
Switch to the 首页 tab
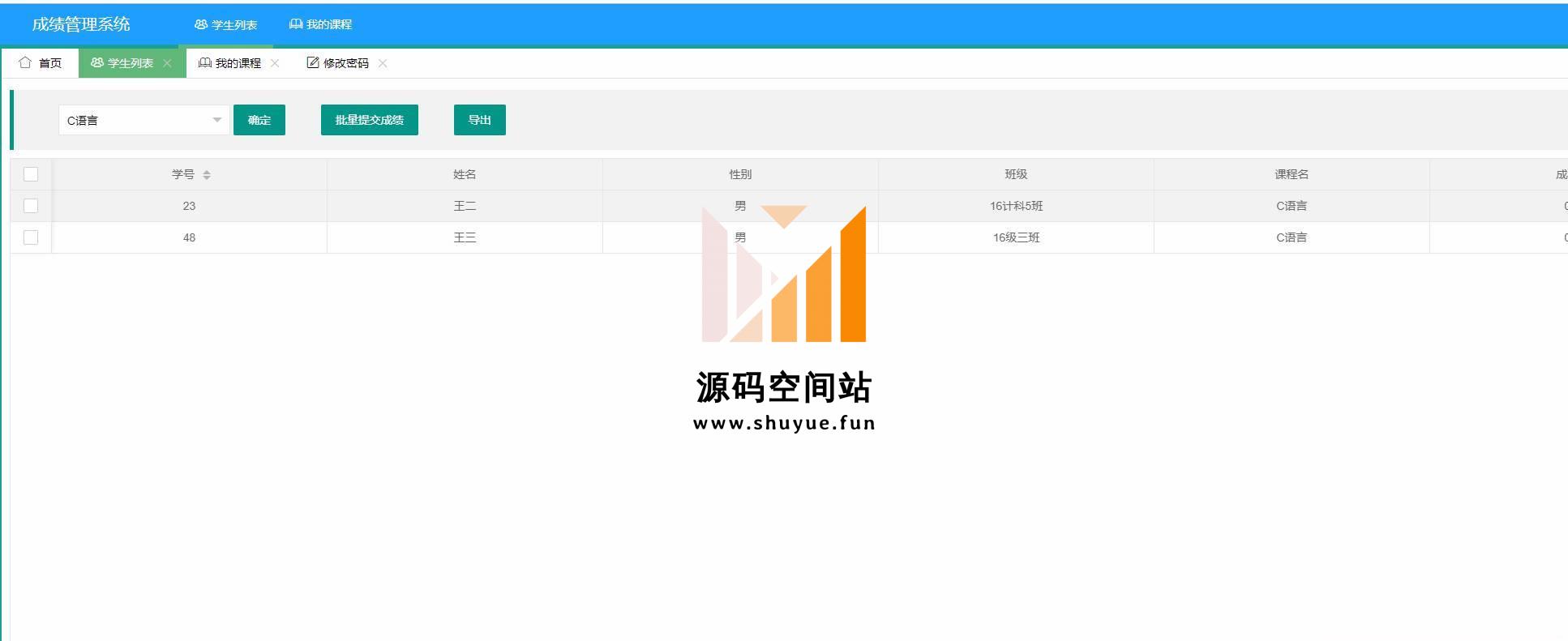[x=41, y=63]
